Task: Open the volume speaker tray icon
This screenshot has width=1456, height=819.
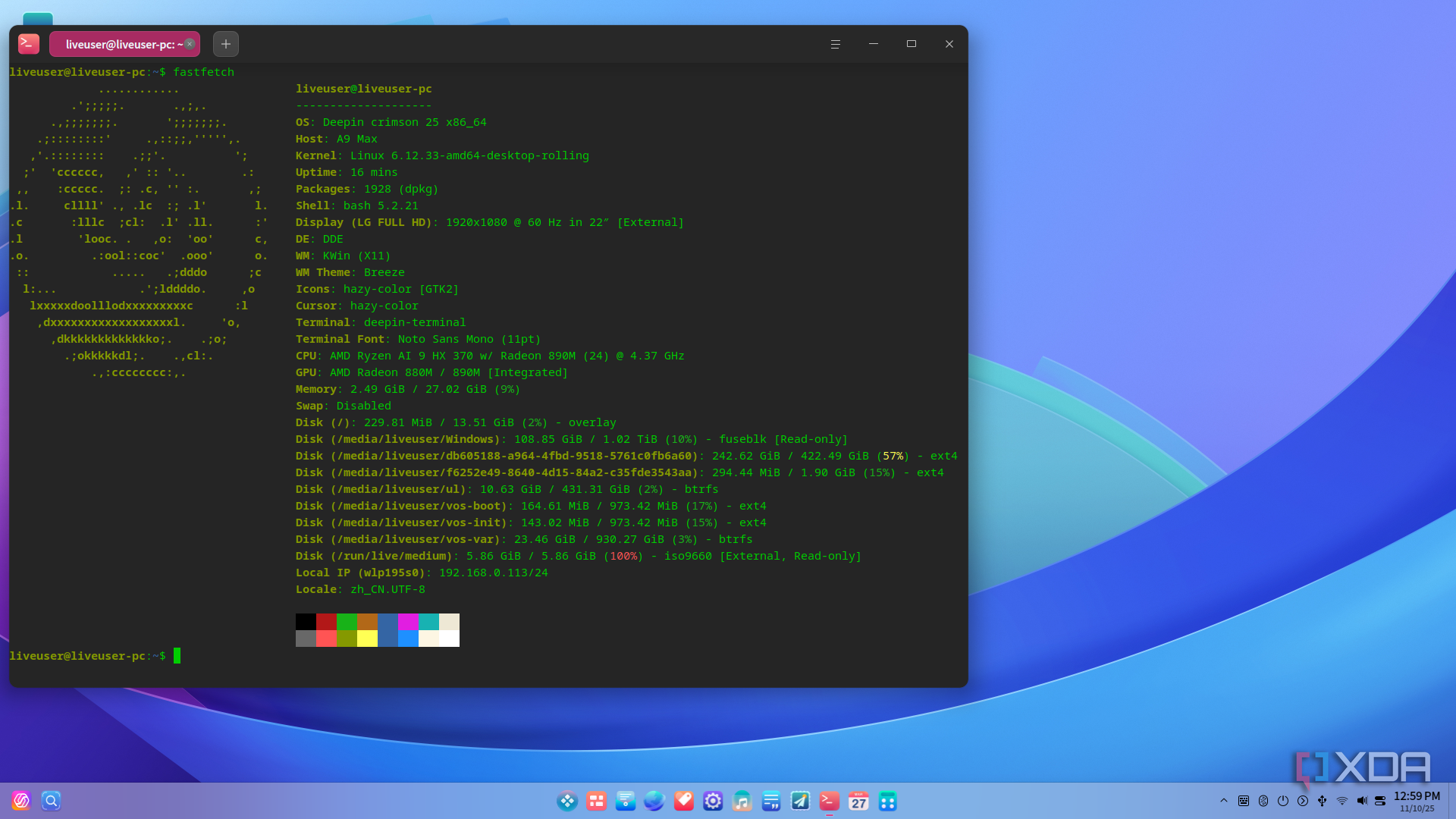Action: pos(1362,801)
